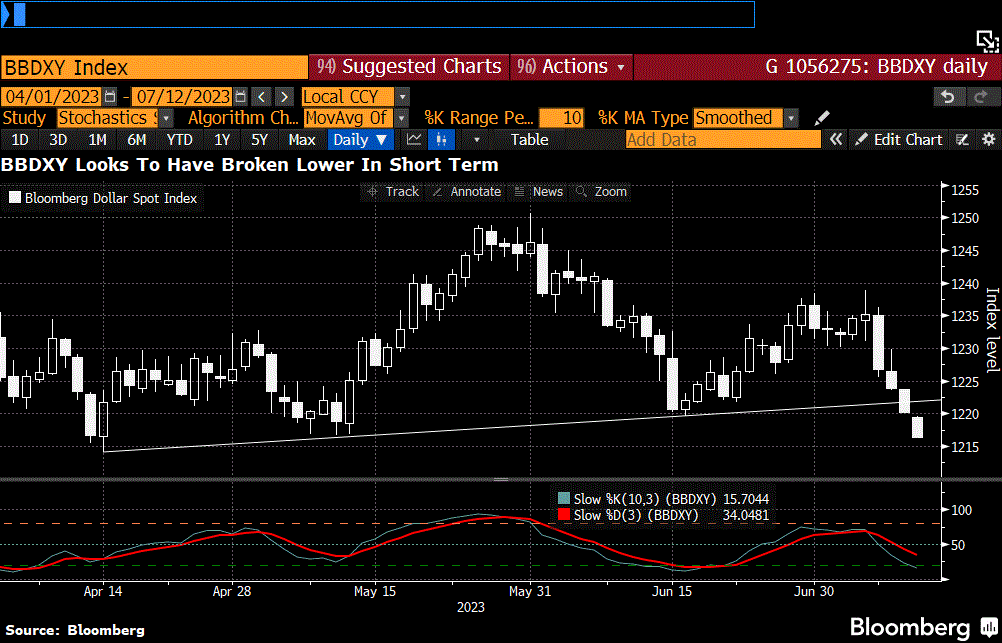Toggle white Bloomberg Dollar Spot Index legend box
This screenshot has width=1002, height=643.
click(x=15, y=198)
